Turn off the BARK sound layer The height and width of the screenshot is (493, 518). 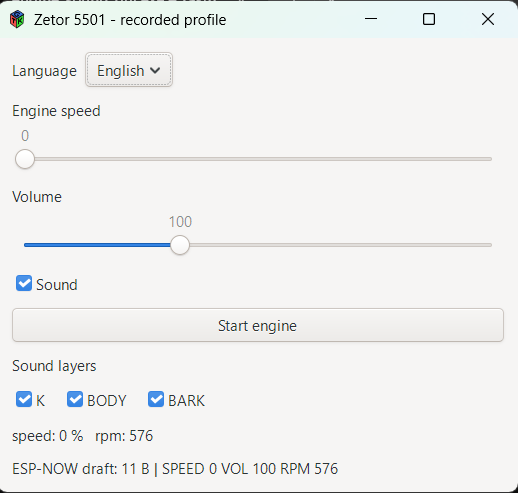(x=156, y=399)
